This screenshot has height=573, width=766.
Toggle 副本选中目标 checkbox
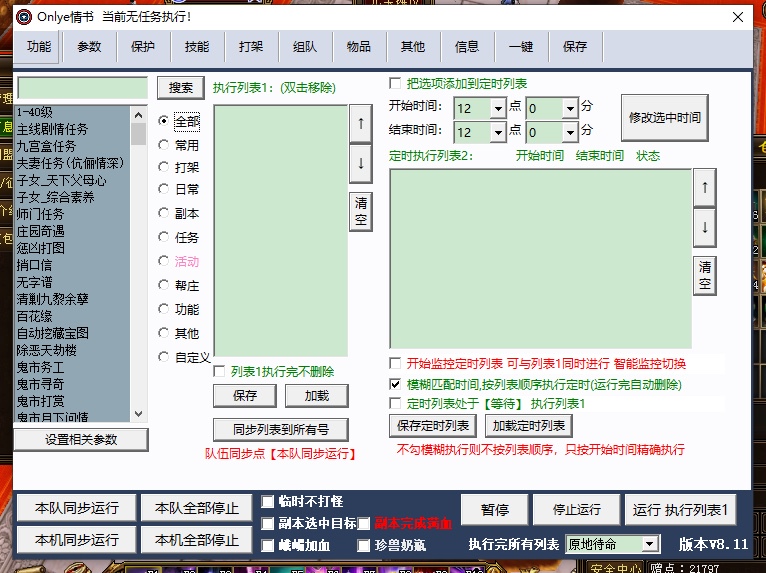click(267, 524)
